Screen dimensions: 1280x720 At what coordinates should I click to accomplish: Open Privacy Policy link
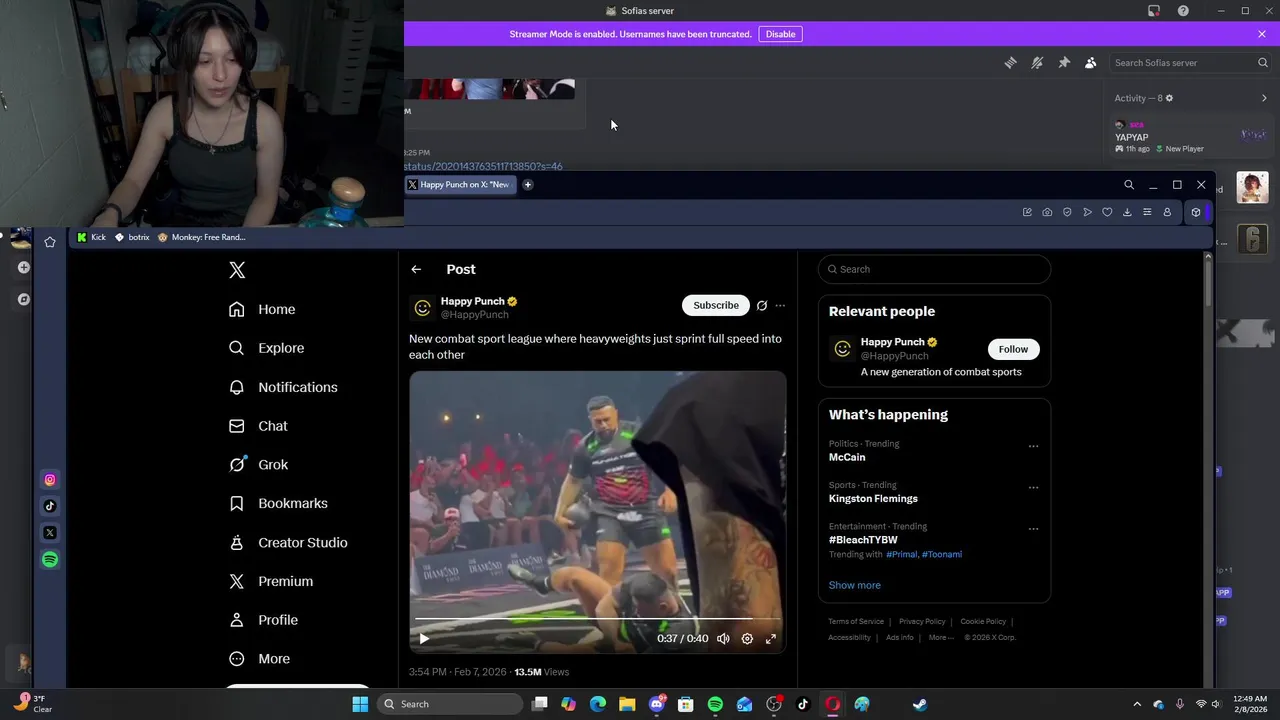pos(922,622)
